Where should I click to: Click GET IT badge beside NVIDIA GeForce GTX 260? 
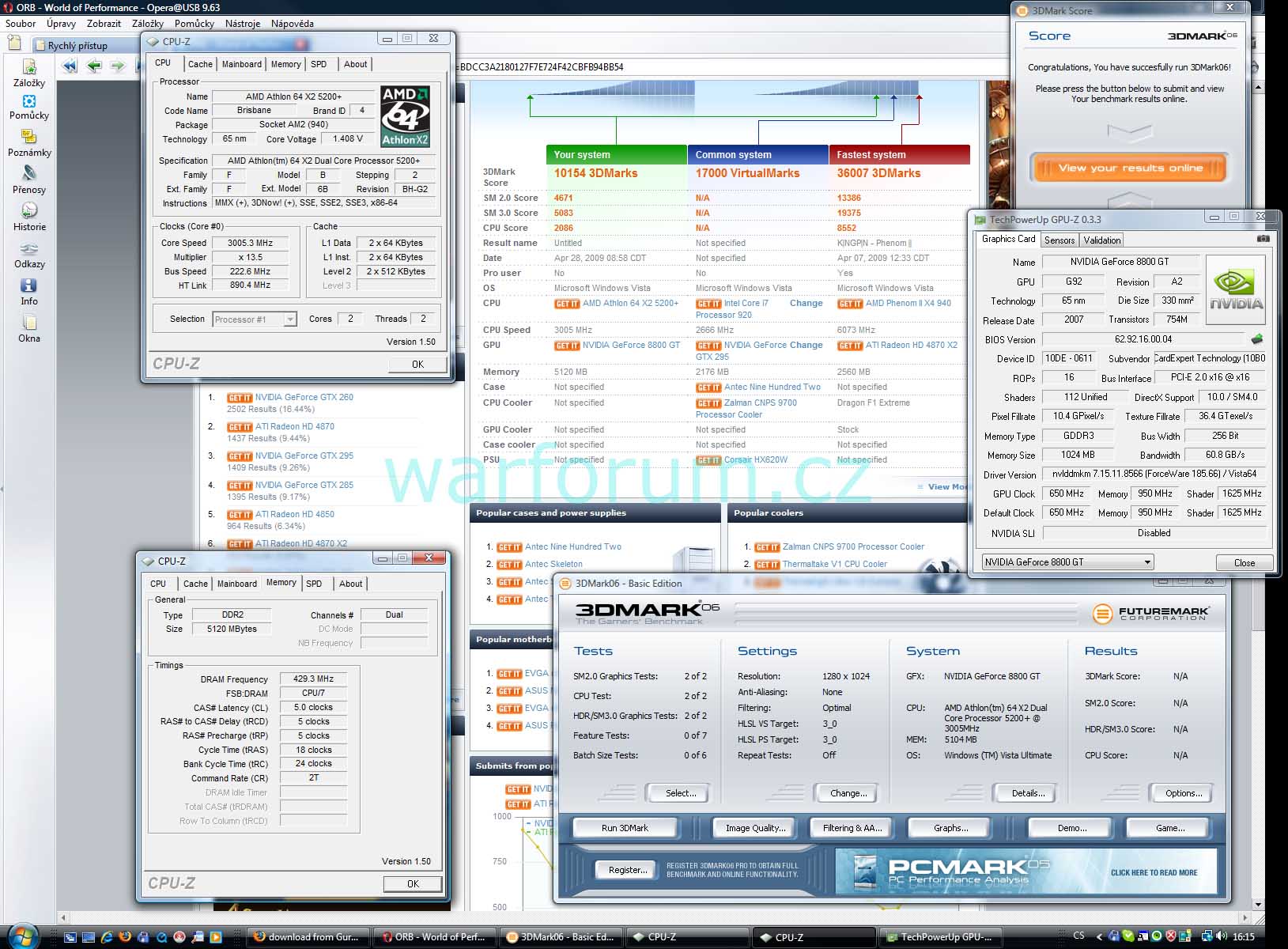pos(240,398)
